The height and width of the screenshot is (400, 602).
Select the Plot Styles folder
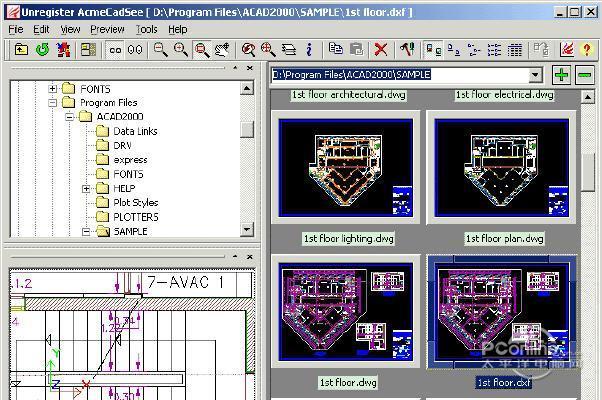pyautogui.click(x=135, y=202)
